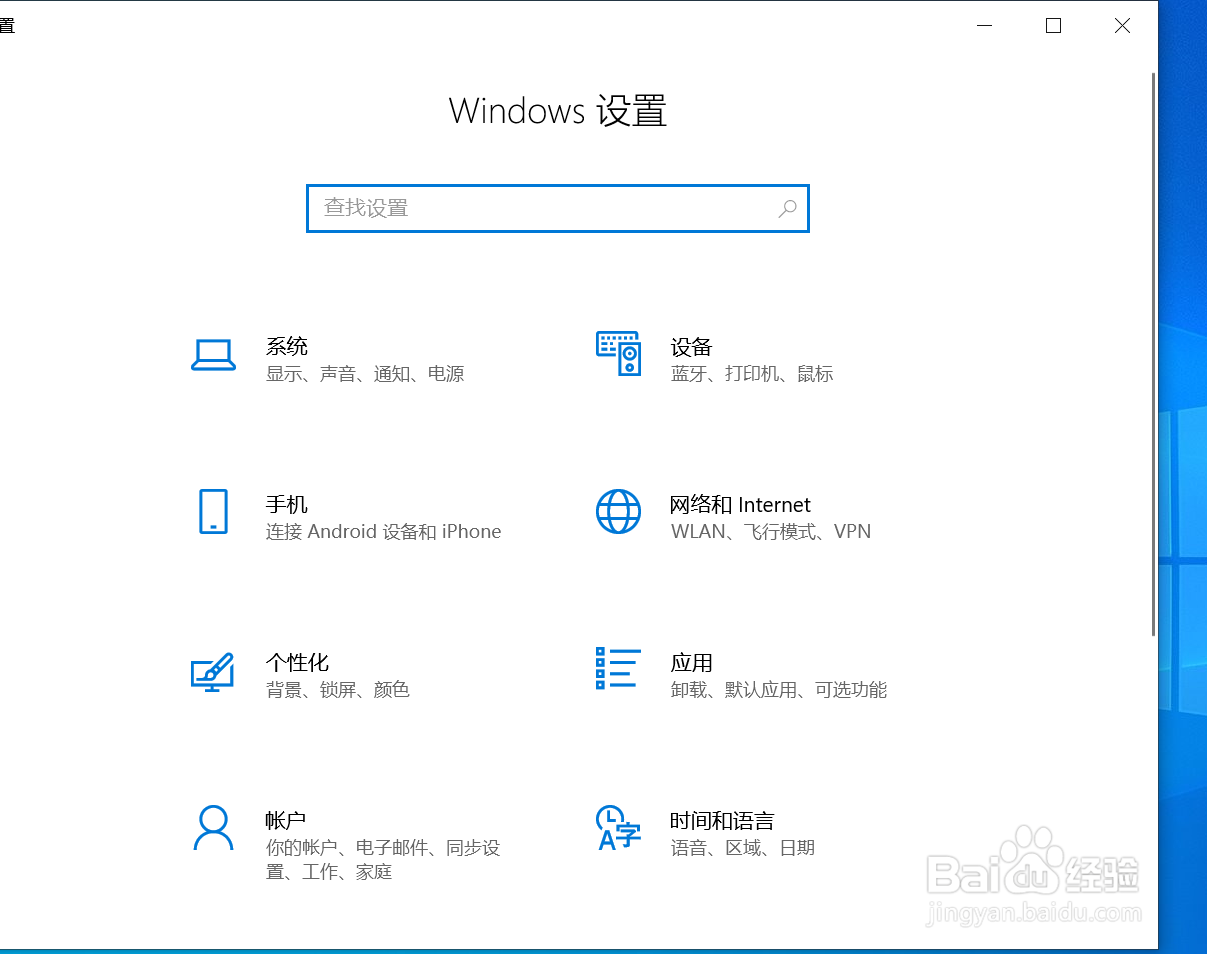
Task: Click the settings icon in the title bar
Action: click(8, 24)
